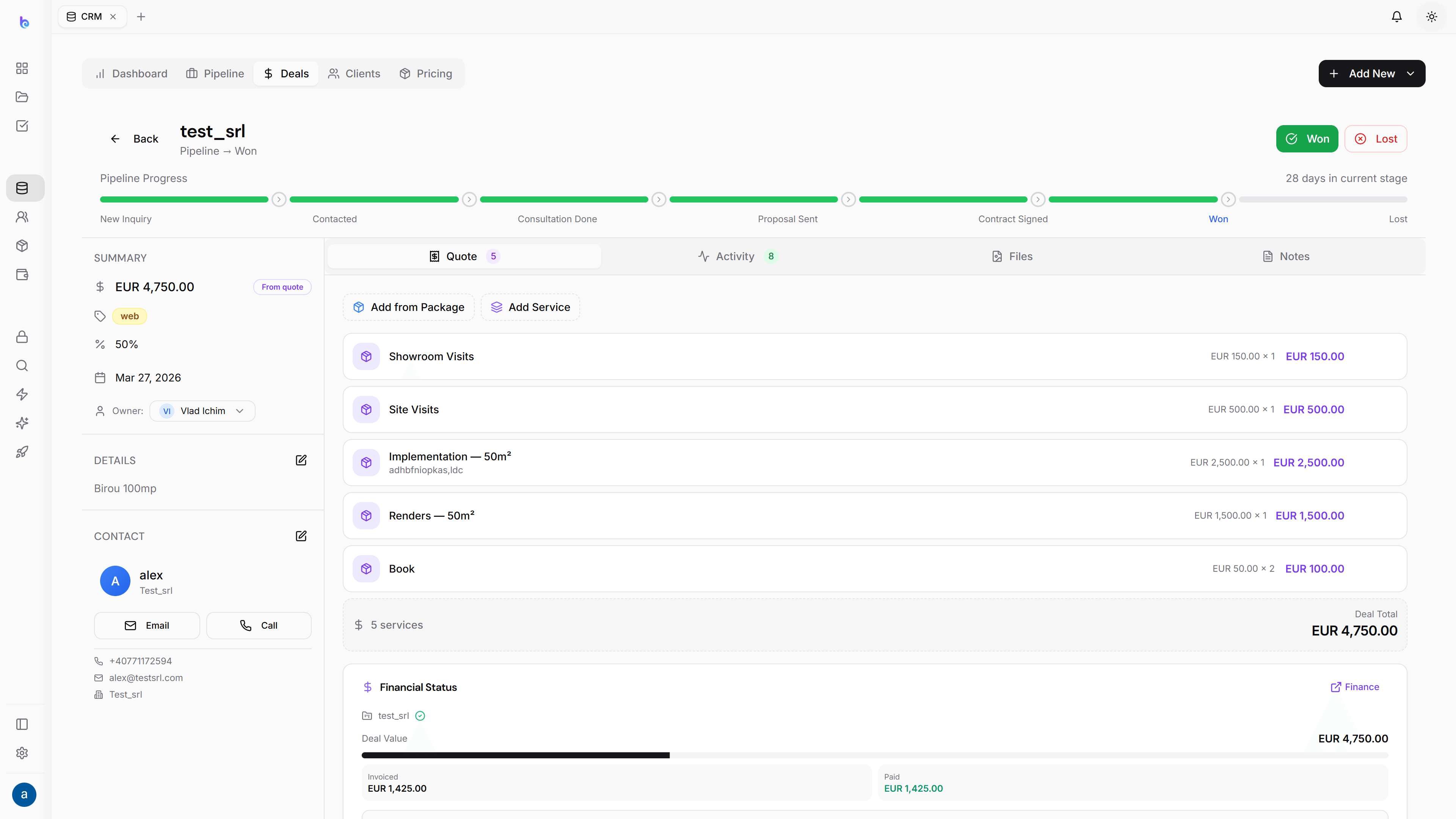
Task: Click the stage marker after Contract Signed
Action: pos(1038,199)
